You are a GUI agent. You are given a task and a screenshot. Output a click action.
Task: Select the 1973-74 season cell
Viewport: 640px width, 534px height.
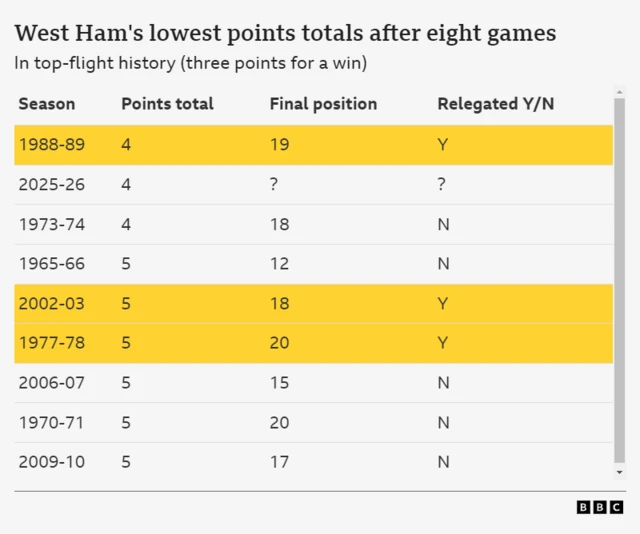[x=51, y=224]
